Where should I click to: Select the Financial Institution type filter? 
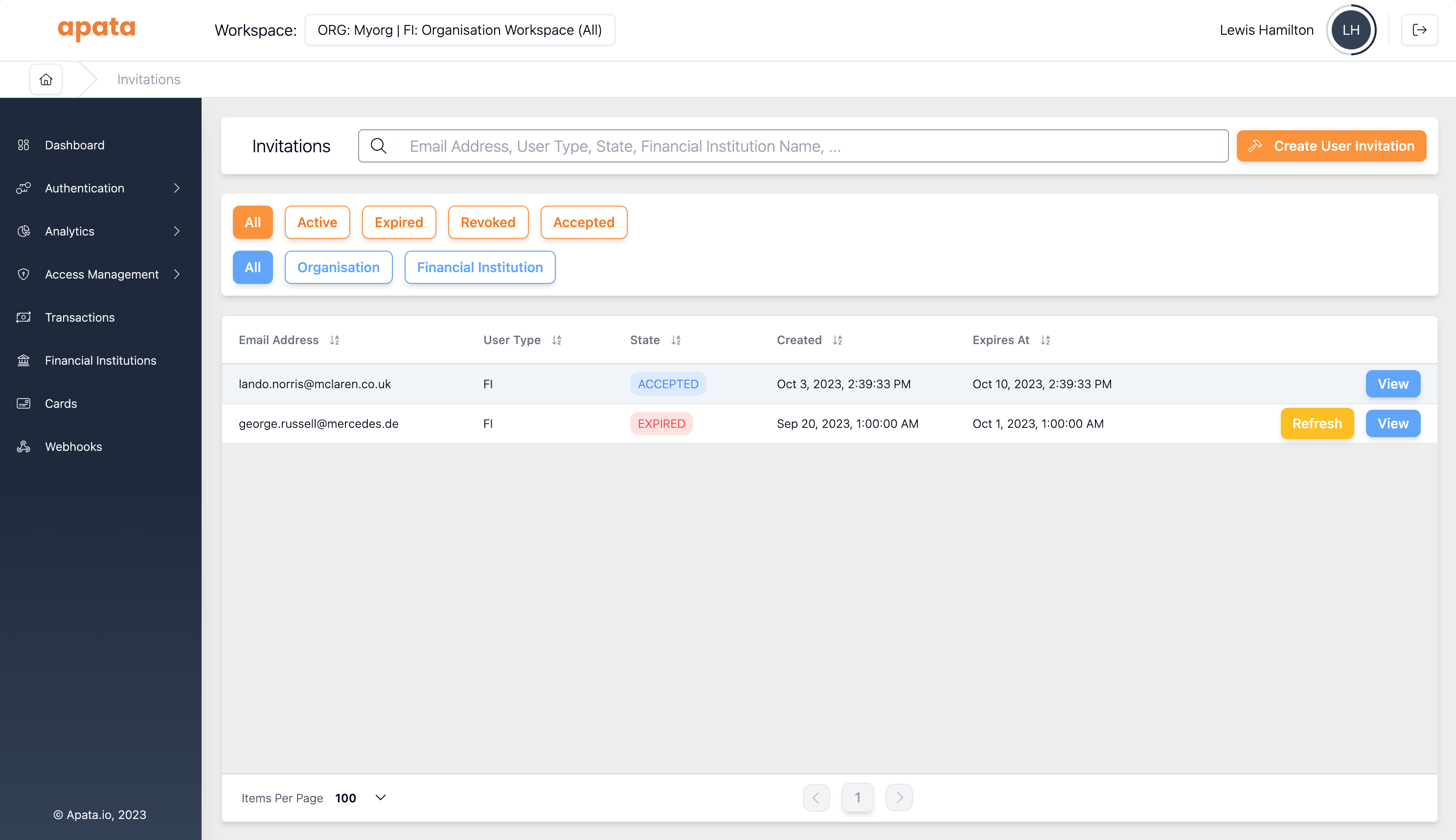[479, 267]
